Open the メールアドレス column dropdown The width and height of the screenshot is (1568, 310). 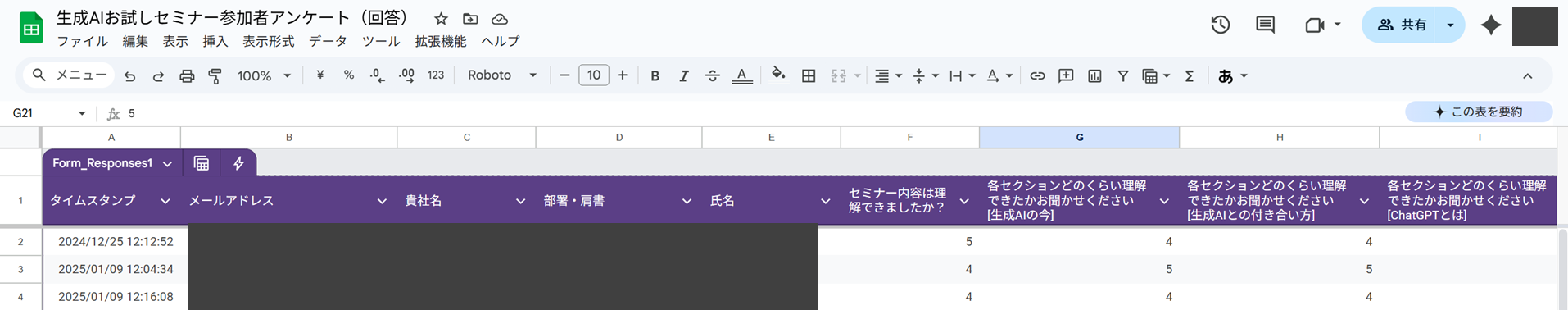[x=381, y=201]
